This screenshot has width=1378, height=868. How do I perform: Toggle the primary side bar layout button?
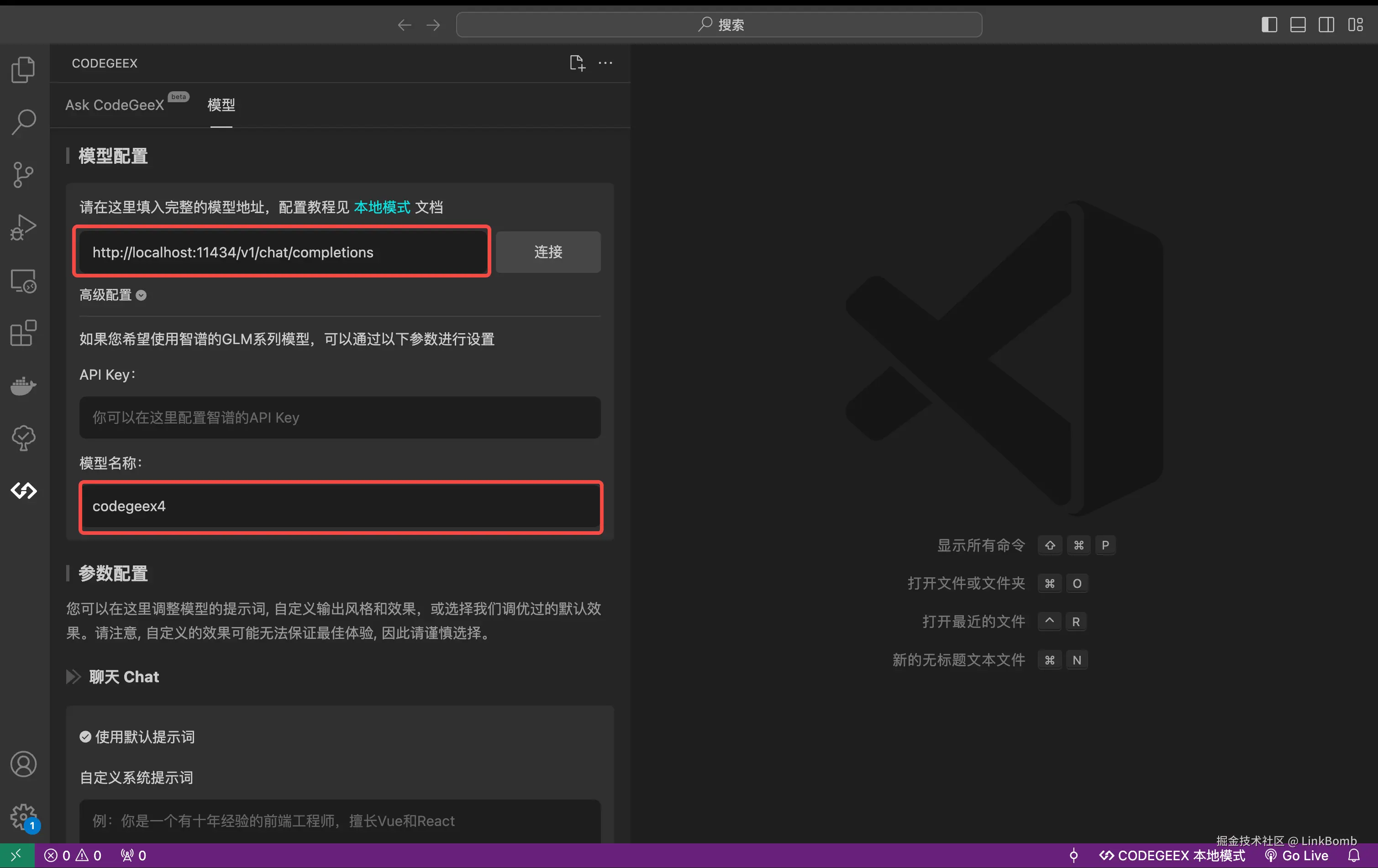tap(1269, 25)
